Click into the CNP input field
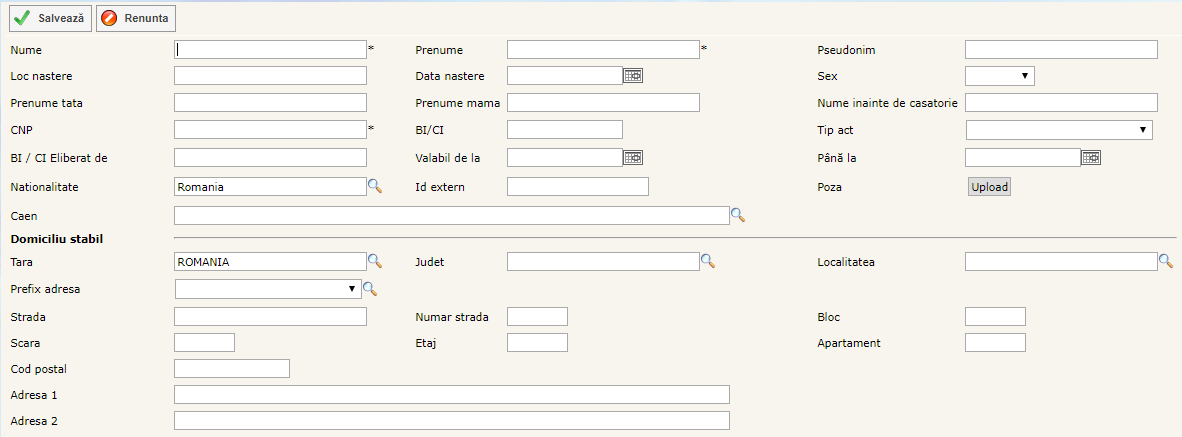Image resolution: width=1182 pixels, height=437 pixels. point(270,129)
